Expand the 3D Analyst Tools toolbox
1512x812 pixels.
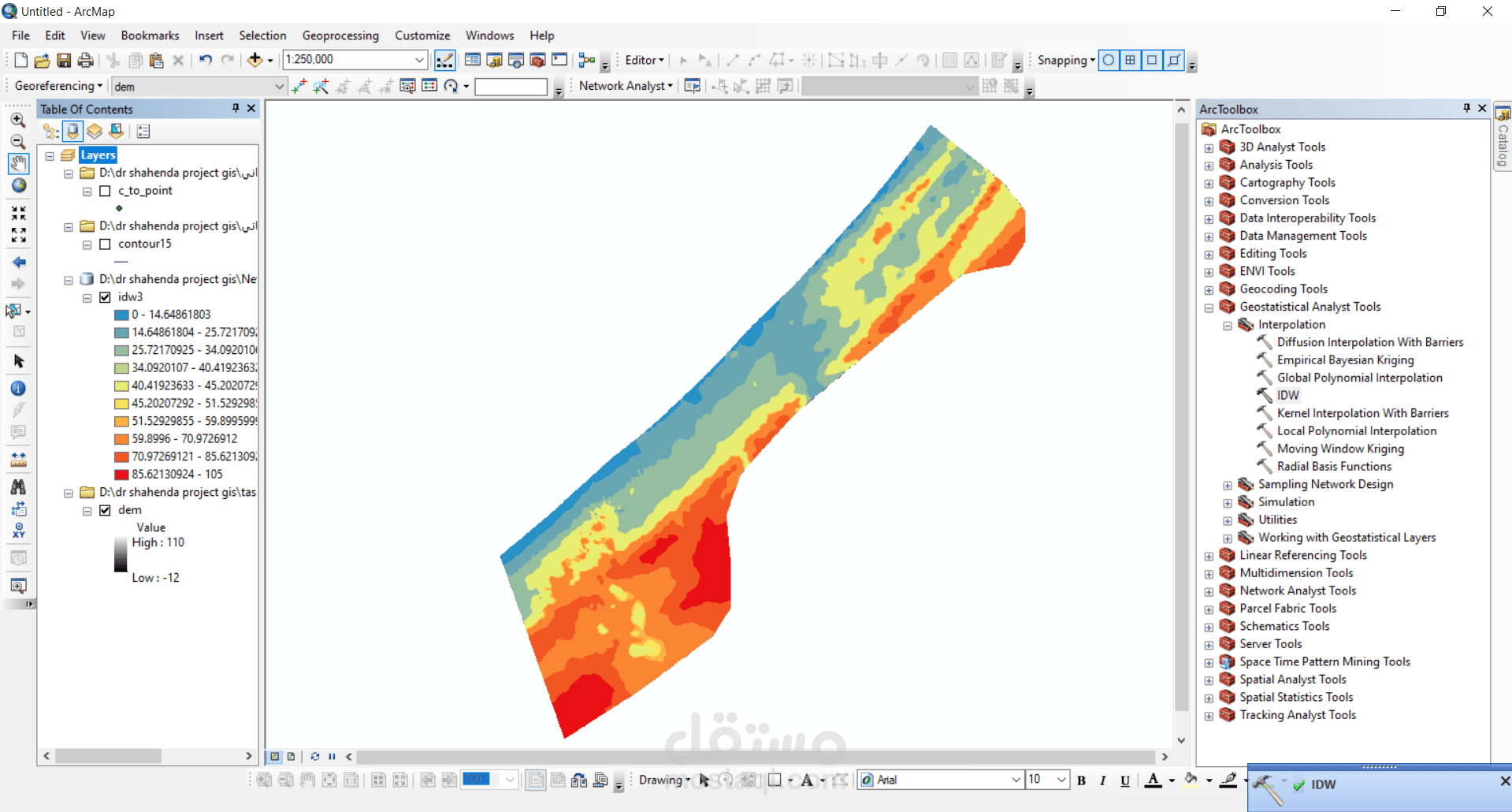(1209, 147)
